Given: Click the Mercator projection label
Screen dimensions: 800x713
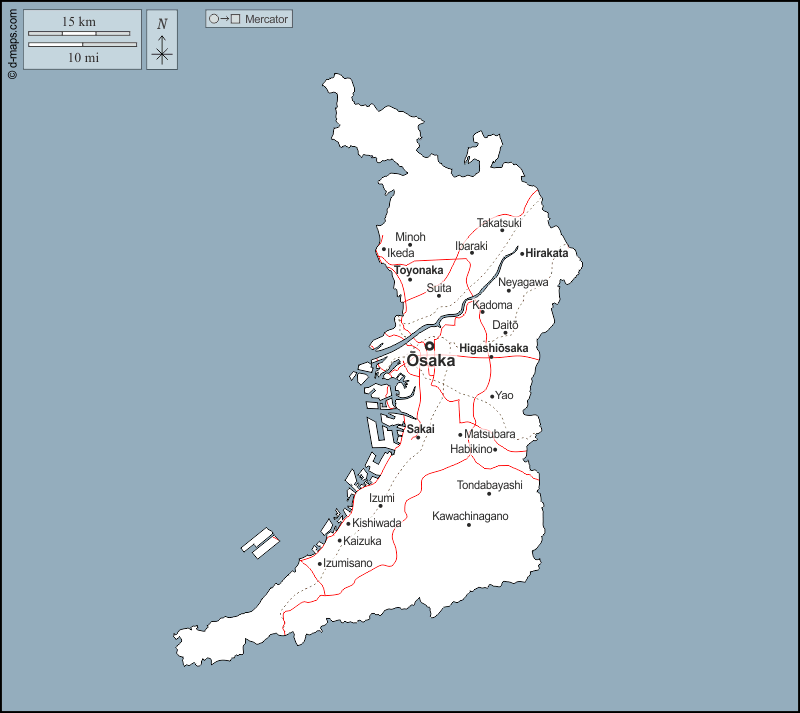Looking at the screenshot, I should click(267, 19).
